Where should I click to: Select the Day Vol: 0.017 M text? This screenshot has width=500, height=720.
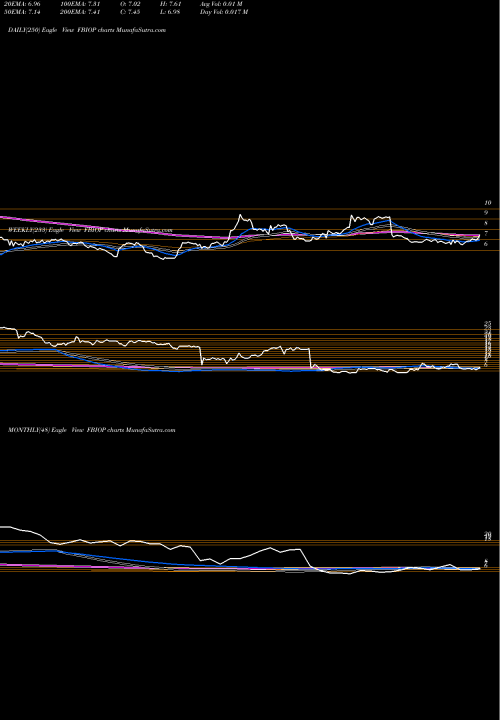click(224, 12)
